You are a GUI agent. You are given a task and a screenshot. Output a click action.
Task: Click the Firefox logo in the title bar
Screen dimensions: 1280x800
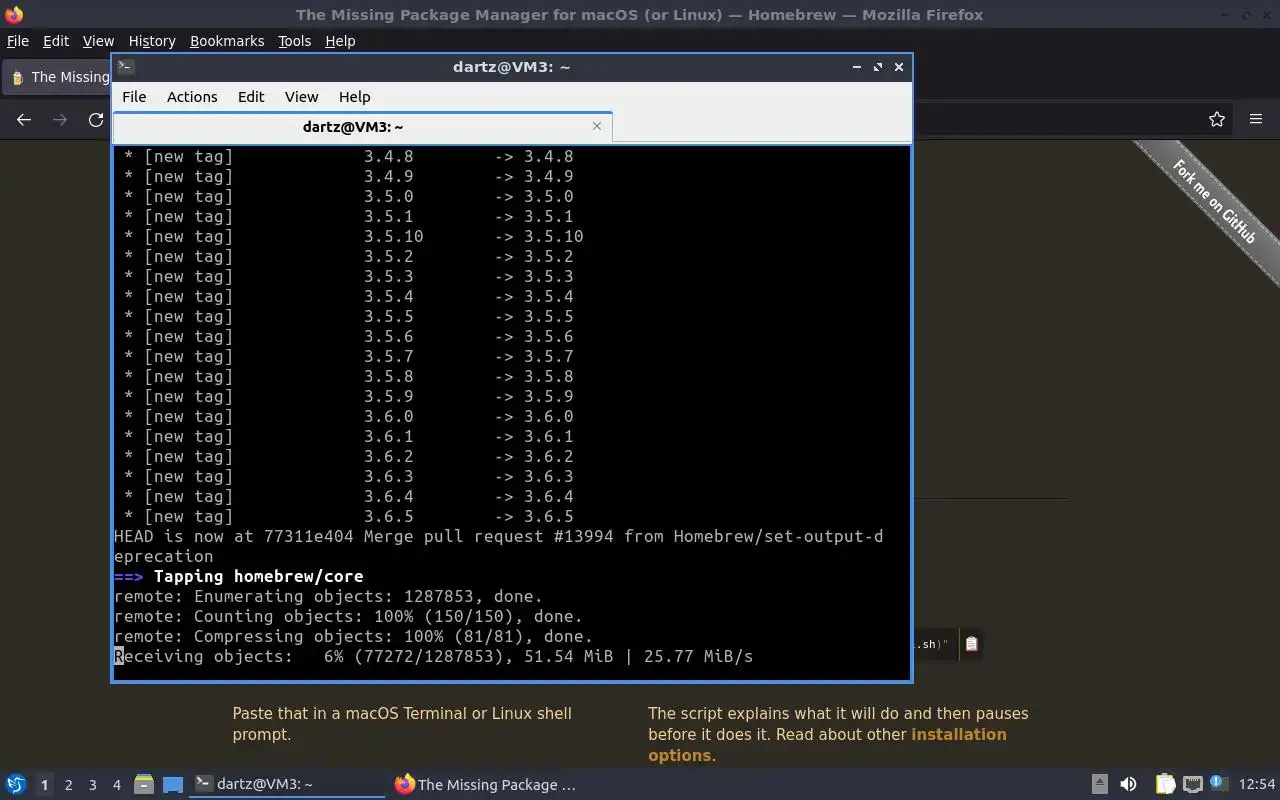[13, 14]
